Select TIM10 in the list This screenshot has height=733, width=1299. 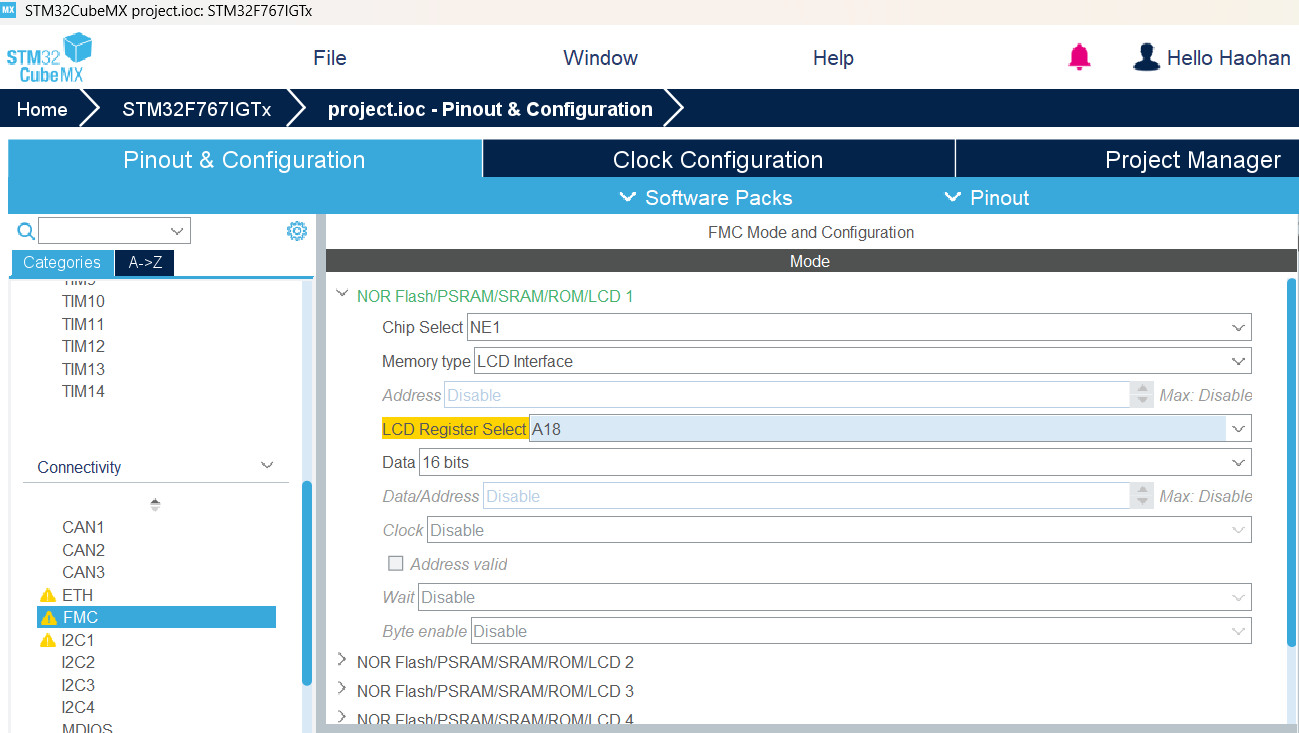(x=83, y=301)
